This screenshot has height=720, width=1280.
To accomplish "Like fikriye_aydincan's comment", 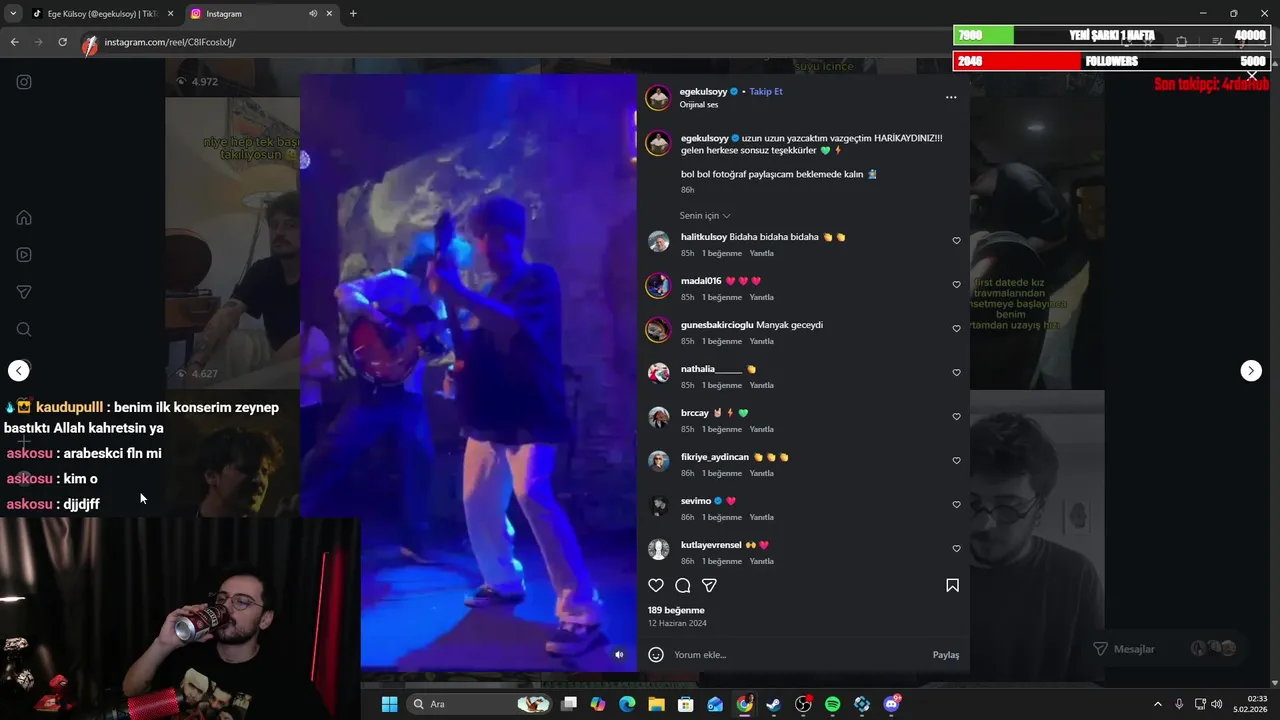I will click(956, 461).
